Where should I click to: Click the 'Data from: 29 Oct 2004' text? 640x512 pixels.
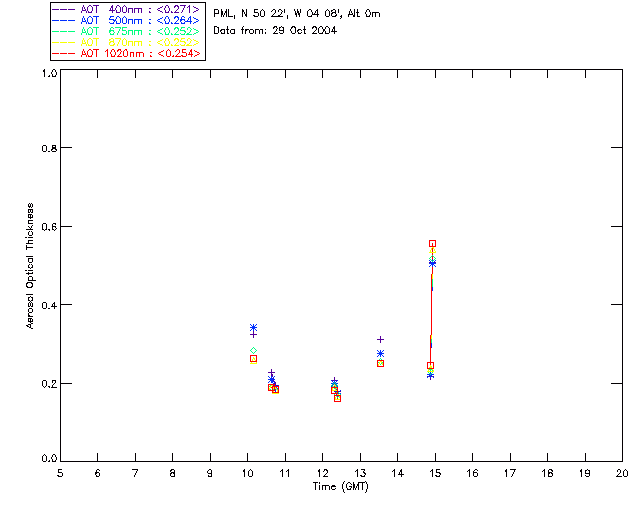(275, 31)
